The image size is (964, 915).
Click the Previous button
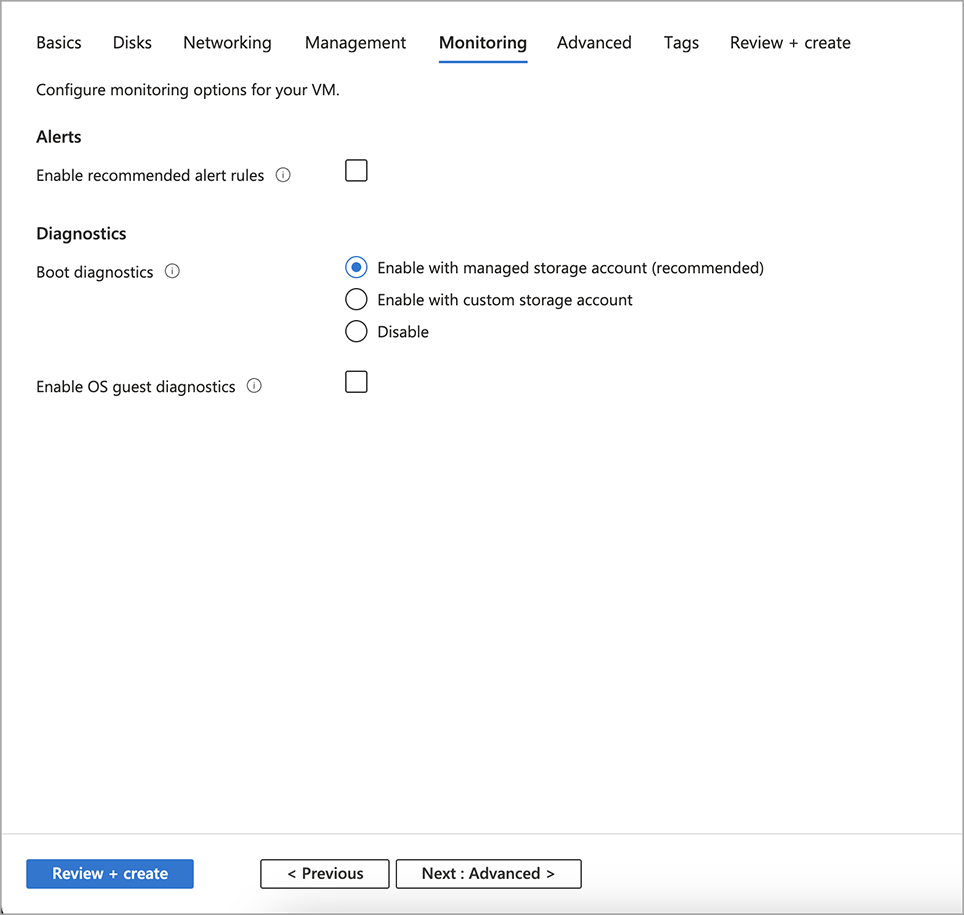325,874
